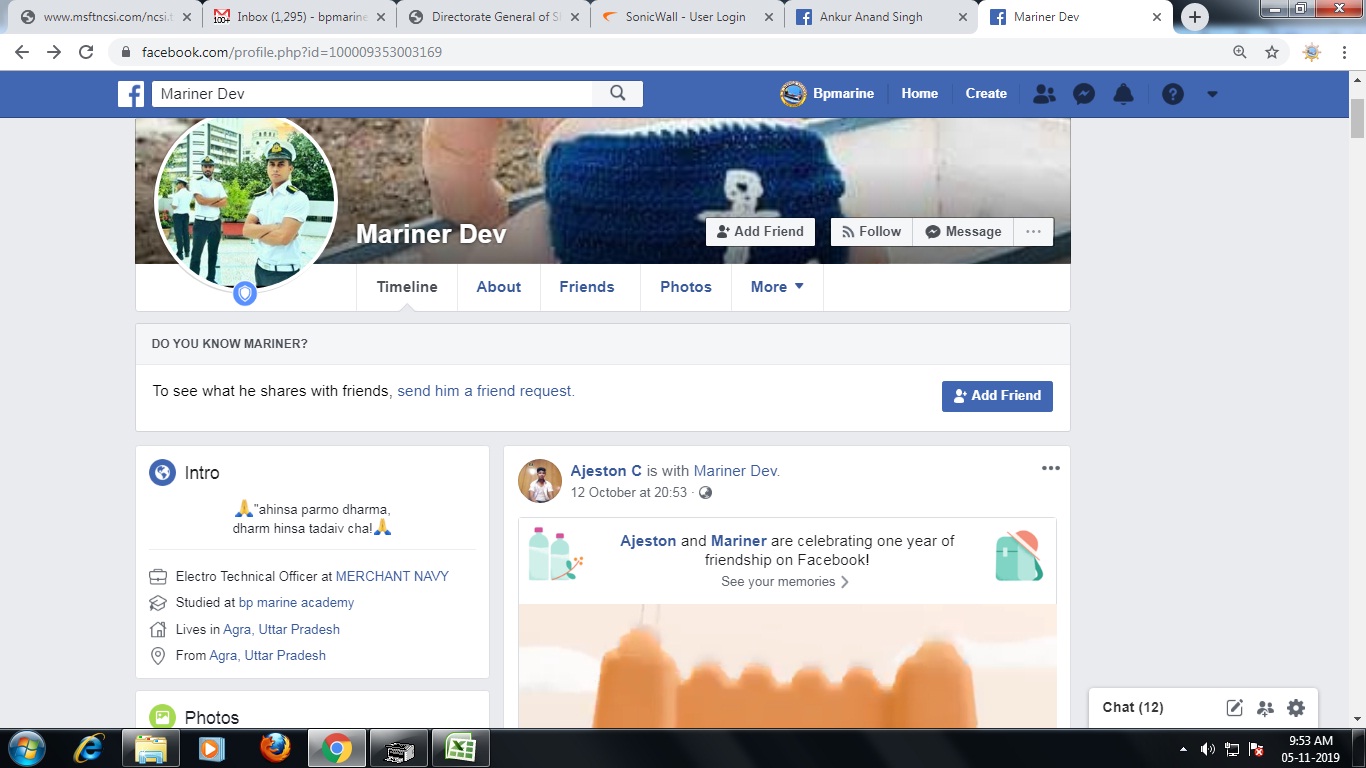This screenshot has height=768, width=1366.
Task: View the Photos tab
Action: 686,287
